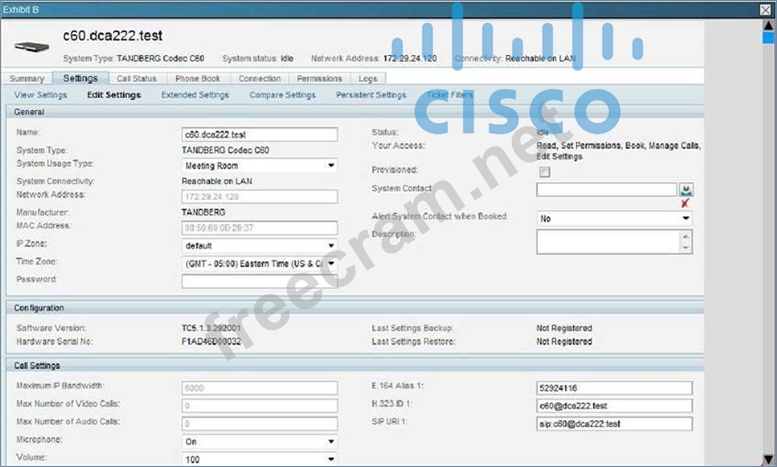
Task: Open the Logs tab
Action: point(368,78)
